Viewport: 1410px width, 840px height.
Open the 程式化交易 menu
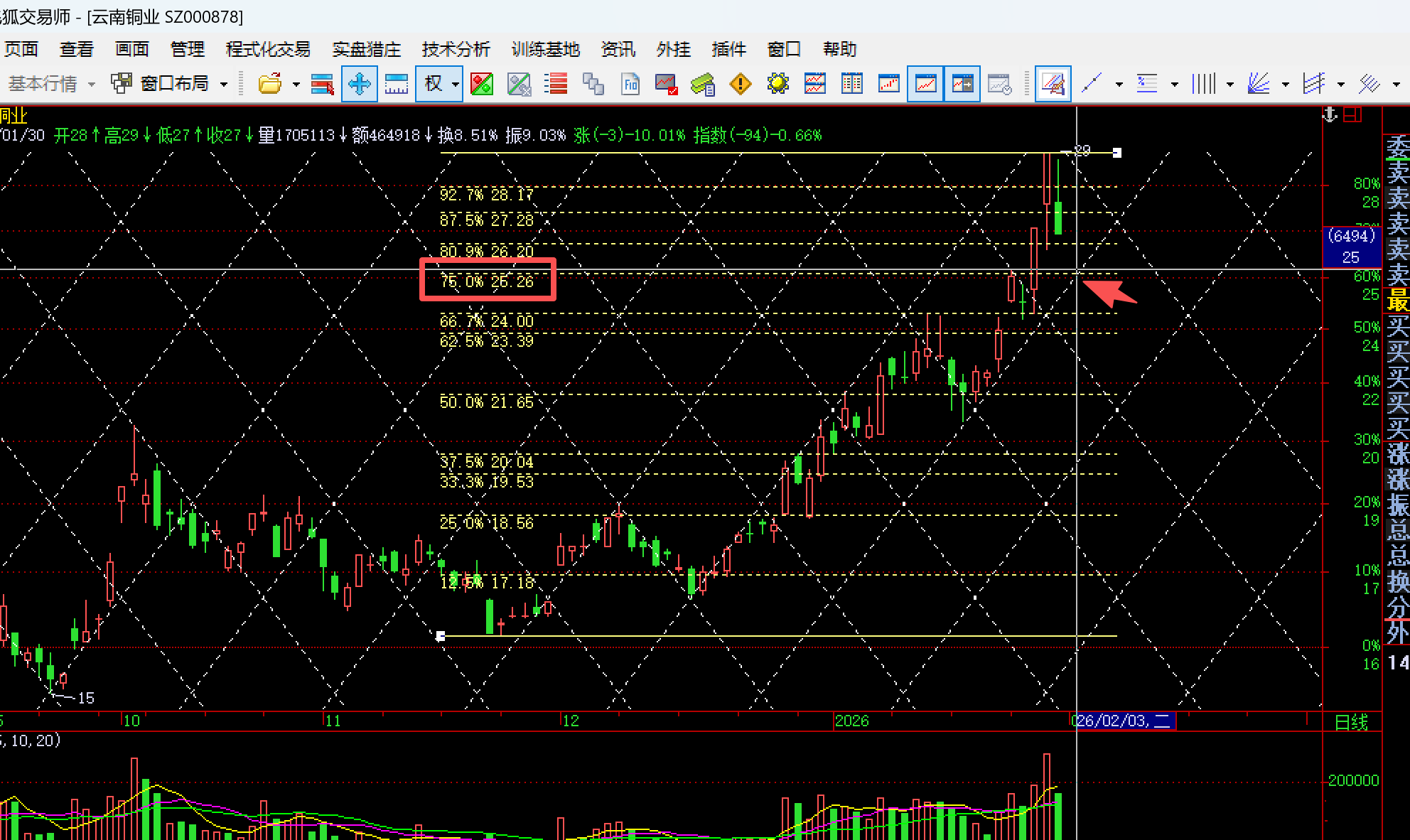[x=268, y=49]
